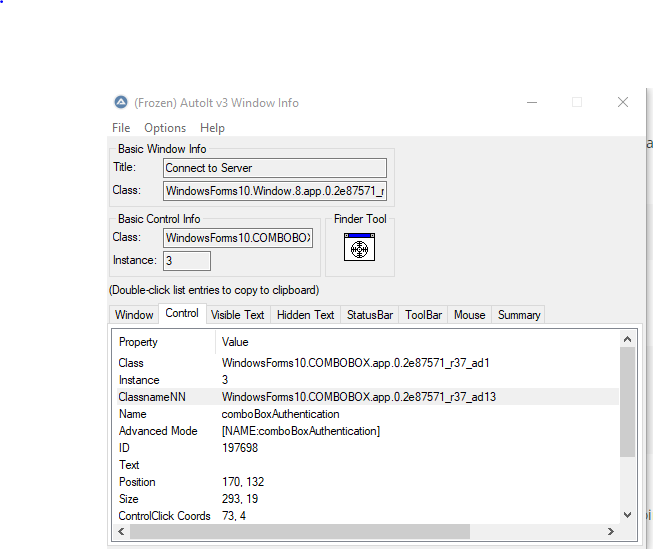
Task: Select the Position row 170, 132
Action: click(x=366, y=482)
